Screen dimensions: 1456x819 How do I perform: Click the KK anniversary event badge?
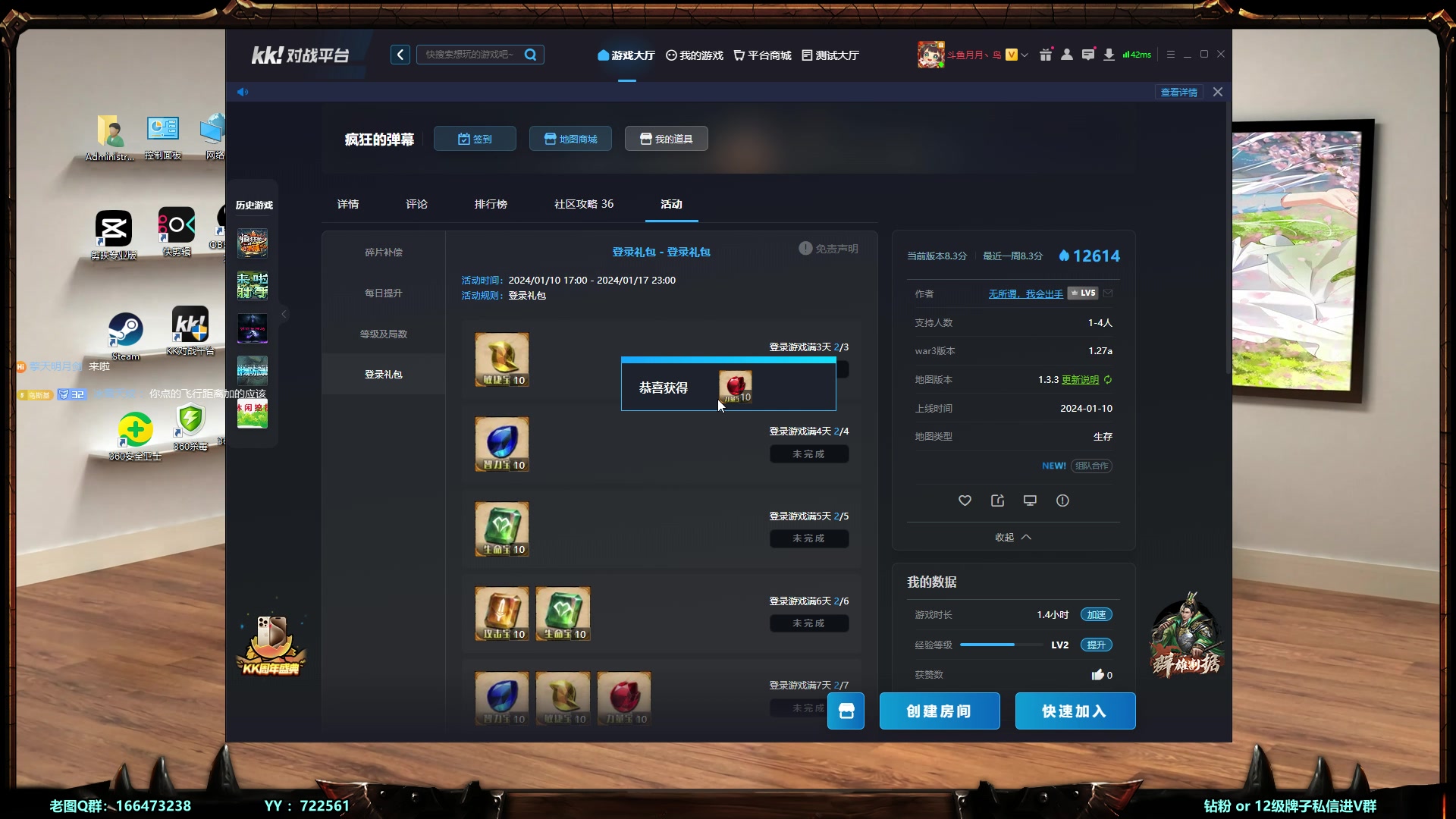[x=271, y=645]
